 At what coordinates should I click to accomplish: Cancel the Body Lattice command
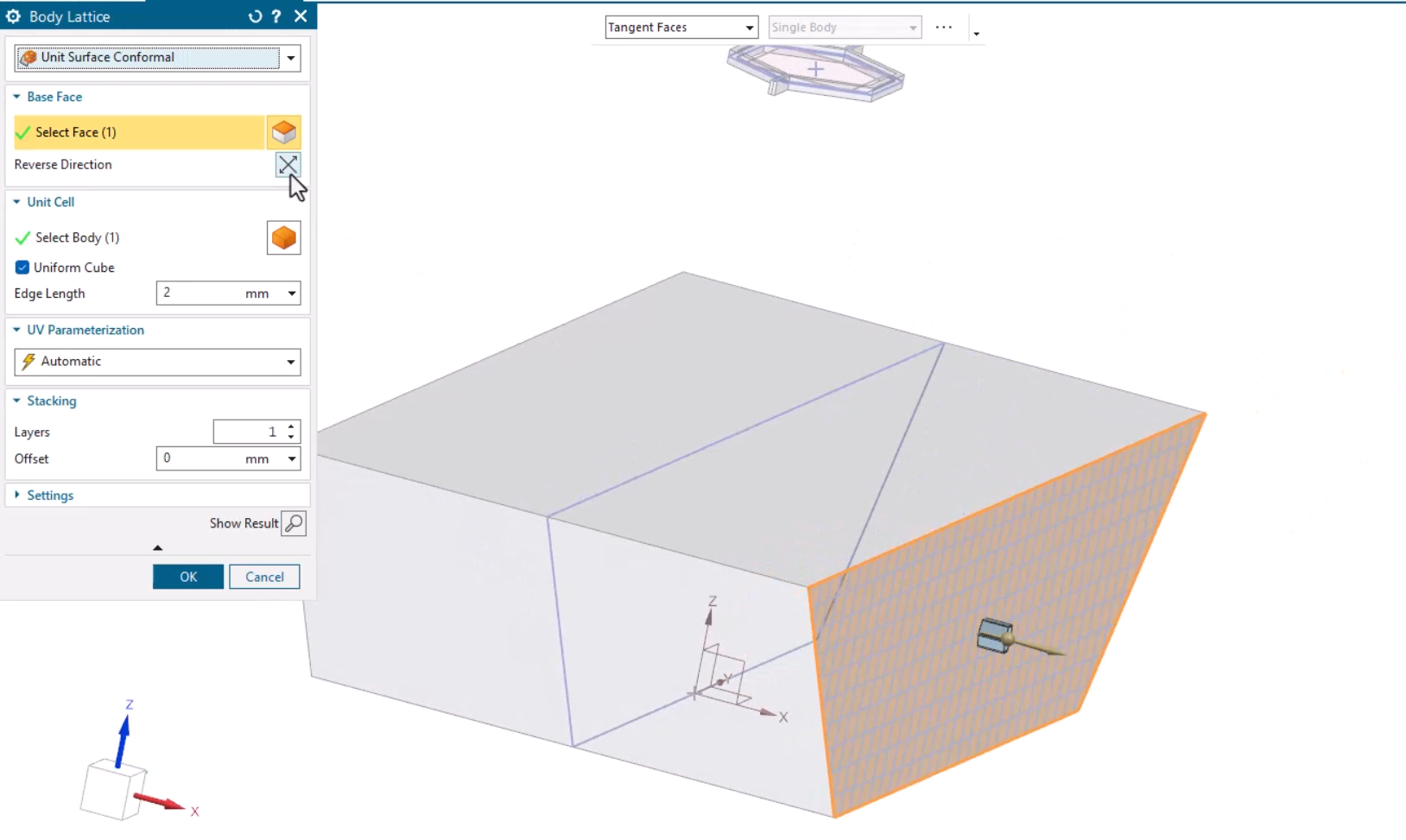[264, 576]
